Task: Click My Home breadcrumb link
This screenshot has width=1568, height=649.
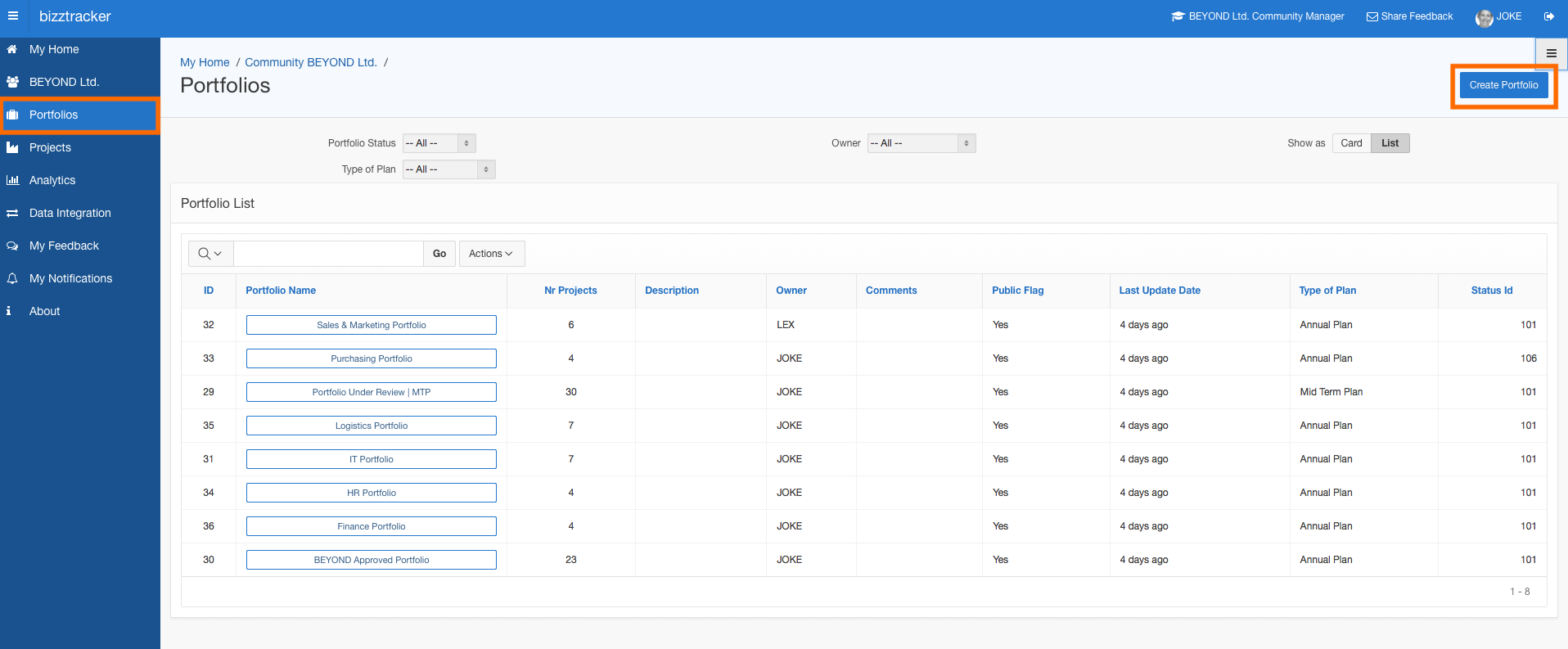Action: click(205, 62)
